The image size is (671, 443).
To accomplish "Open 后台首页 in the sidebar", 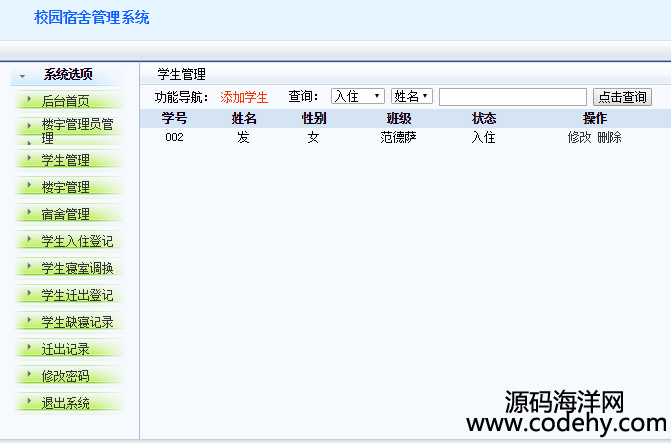I will [65, 101].
